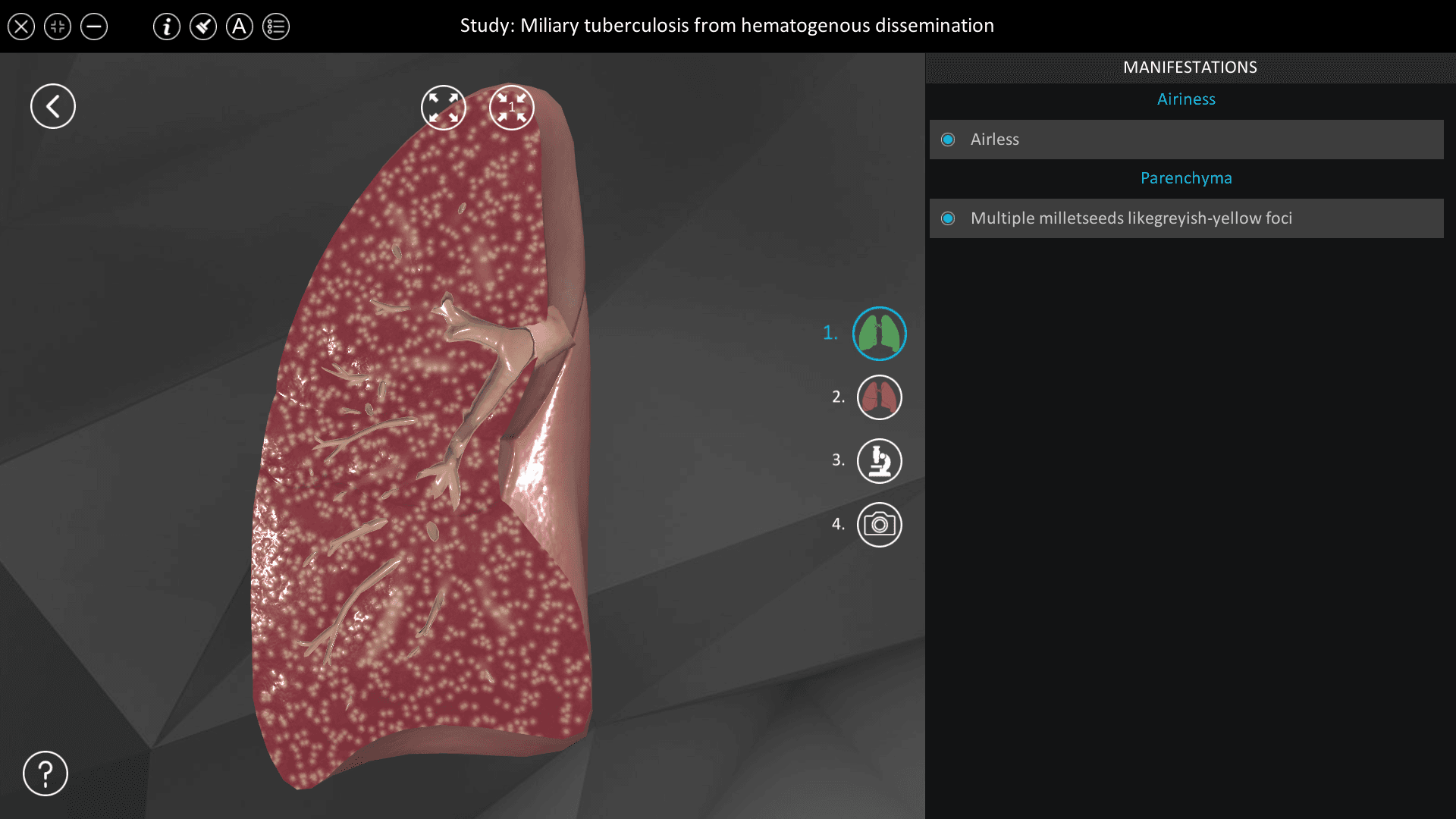Image resolution: width=1456 pixels, height=819 pixels.
Task: Click the minus circle icon in top bar
Action: point(94,27)
